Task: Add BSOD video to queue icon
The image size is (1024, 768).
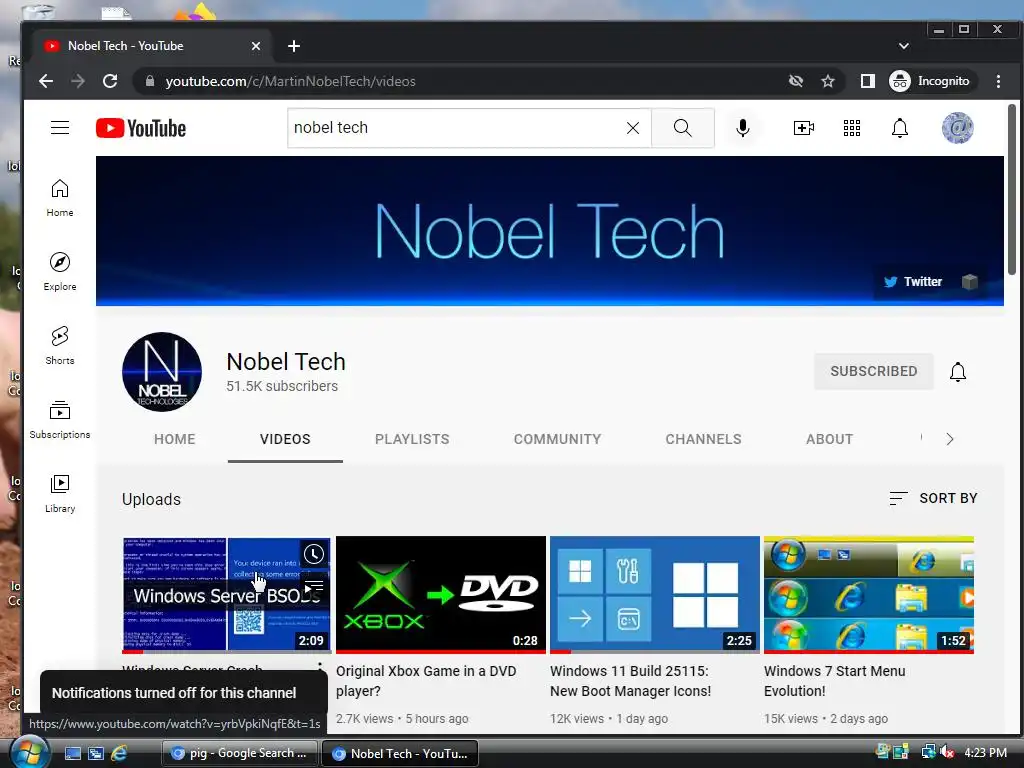Action: pos(314,585)
